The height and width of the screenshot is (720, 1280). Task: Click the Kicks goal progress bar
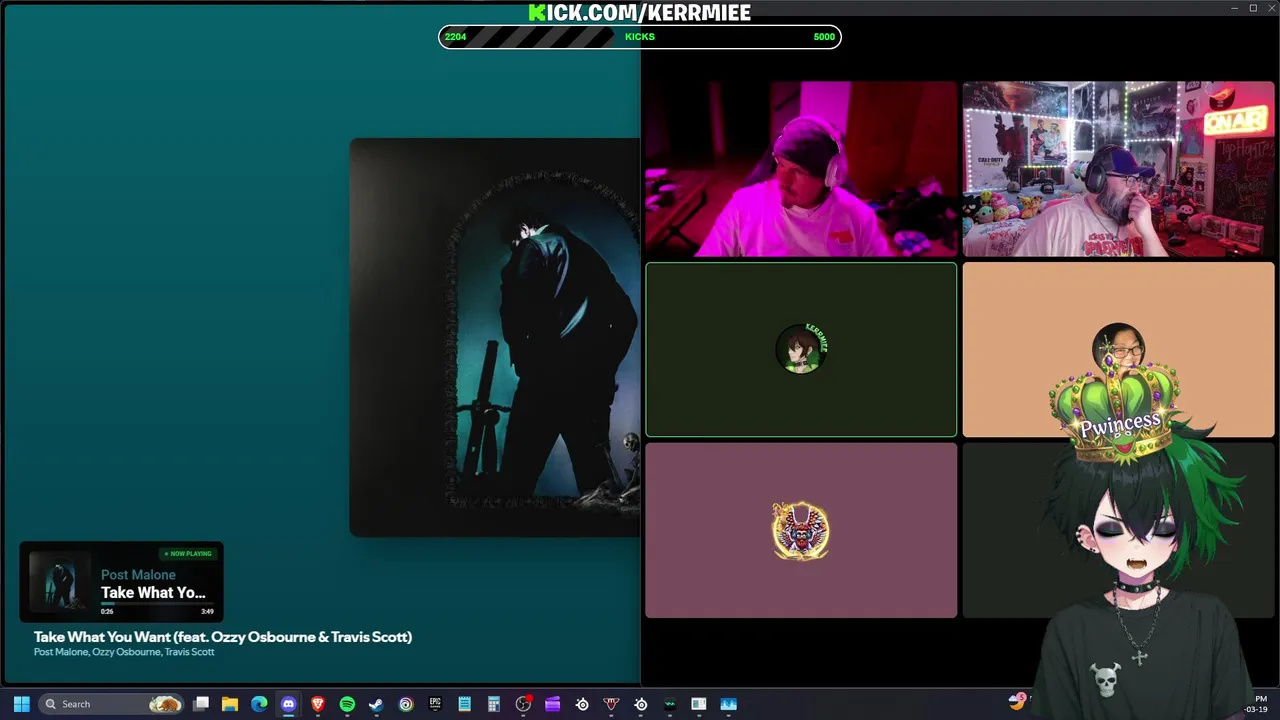(640, 37)
